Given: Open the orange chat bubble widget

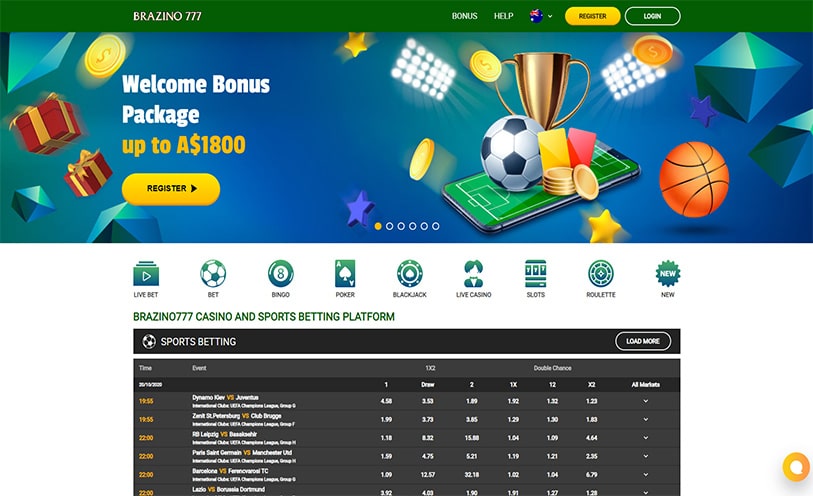Looking at the screenshot, I should point(797,466).
